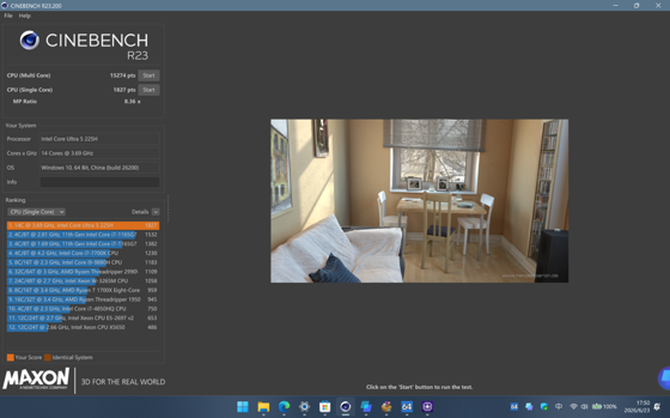Click the input method tray icon
Screen dimensions: 670x418
[559, 406]
